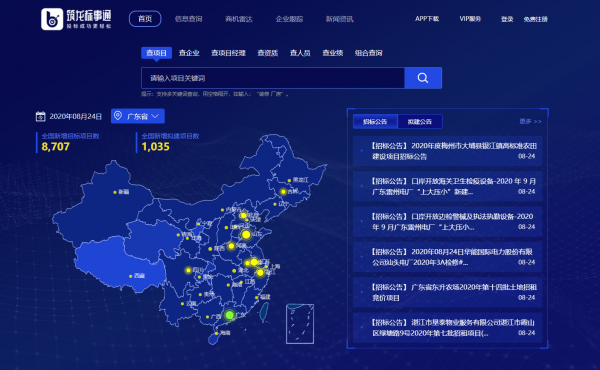The image size is (600, 370).
Task: Click the 免费注册 link
Action: pyautogui.click(x=535, y=19)
